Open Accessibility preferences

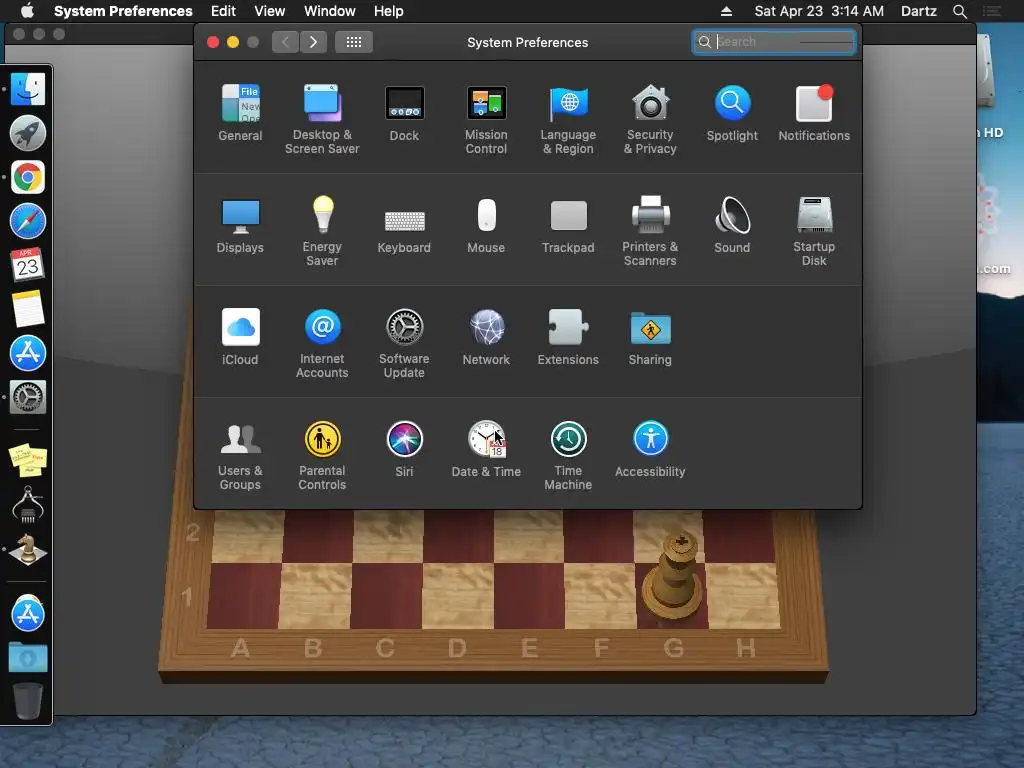coord(650,449)
